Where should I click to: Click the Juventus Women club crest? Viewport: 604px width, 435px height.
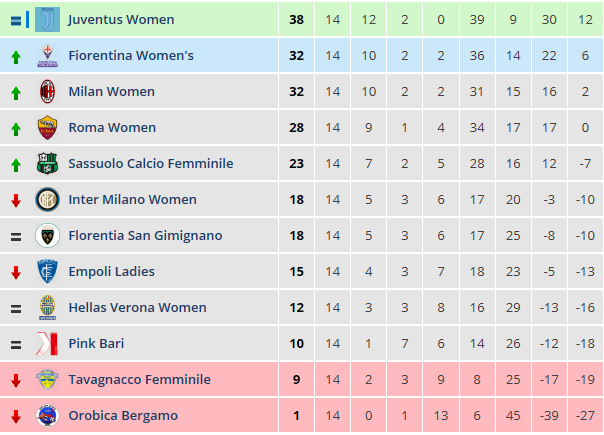(47, 19)
